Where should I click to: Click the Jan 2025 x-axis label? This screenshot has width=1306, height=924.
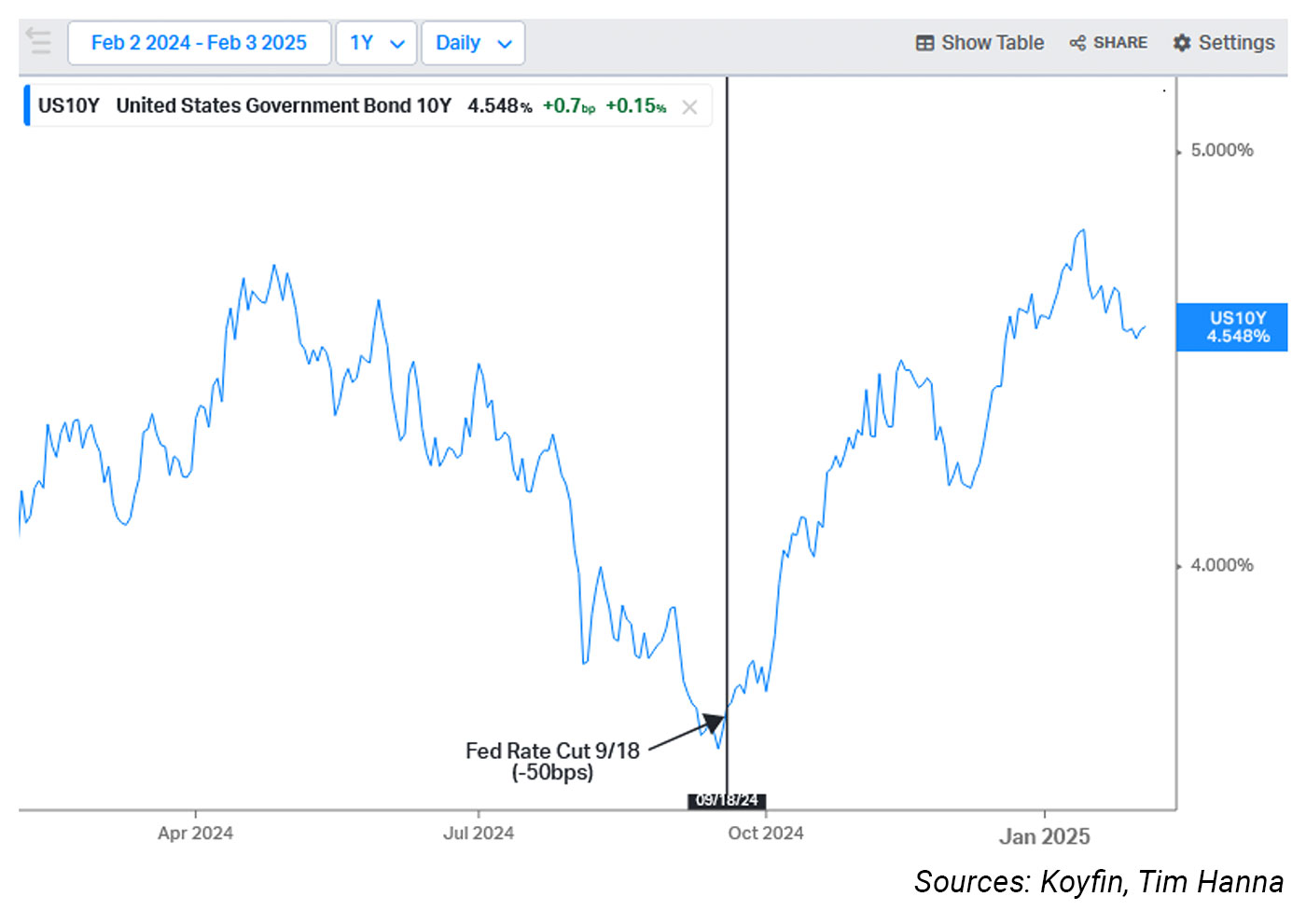(x=1044, y=836)
